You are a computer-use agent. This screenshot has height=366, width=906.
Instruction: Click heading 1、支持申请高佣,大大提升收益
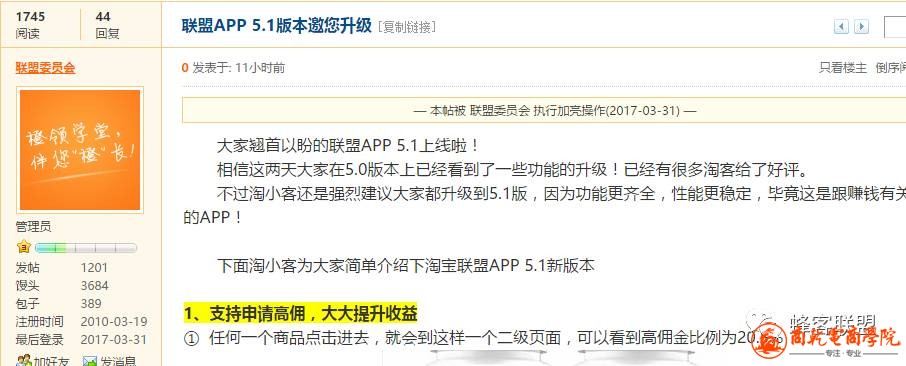coord(300,313)
